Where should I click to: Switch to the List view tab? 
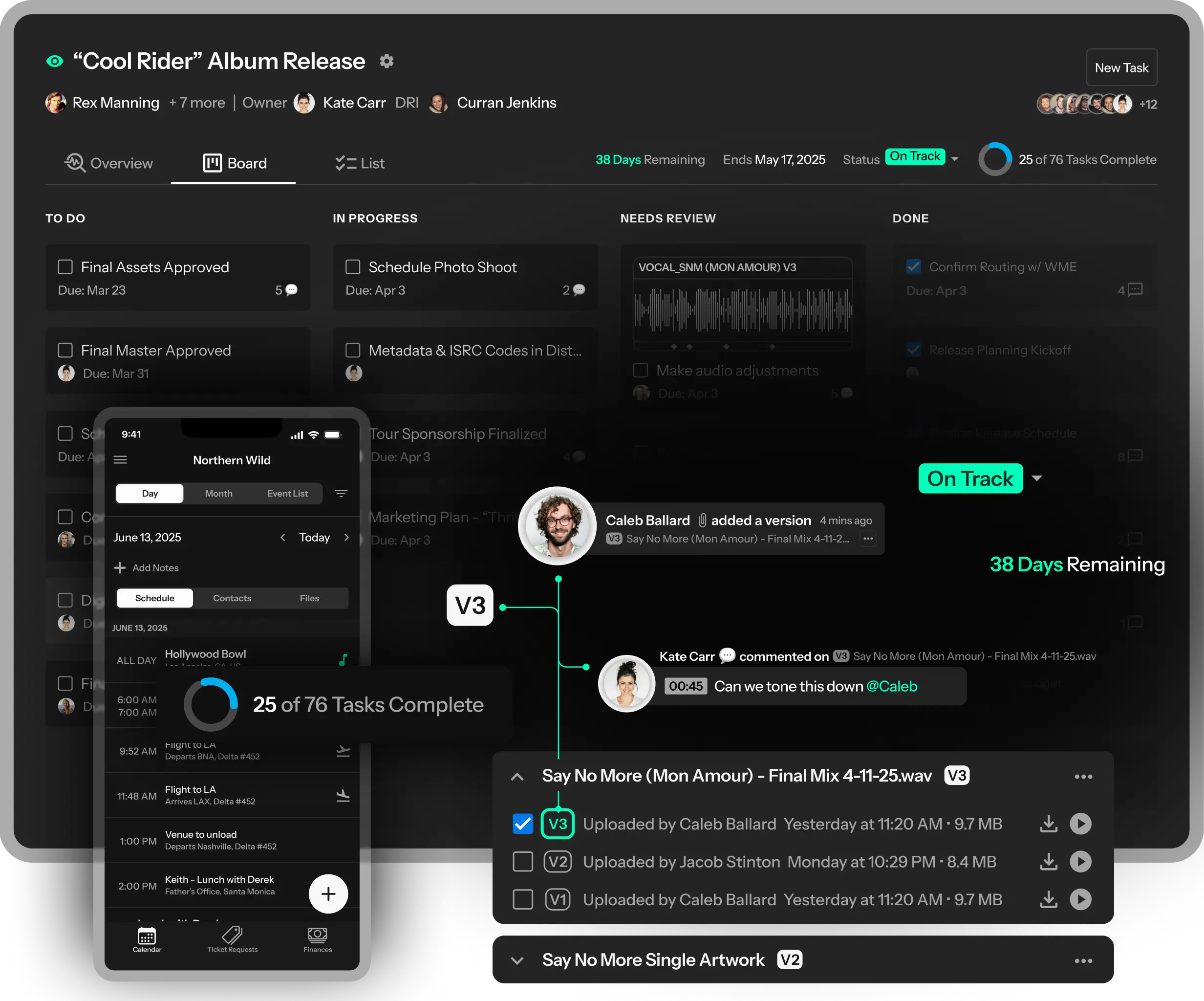pos(360,163)
